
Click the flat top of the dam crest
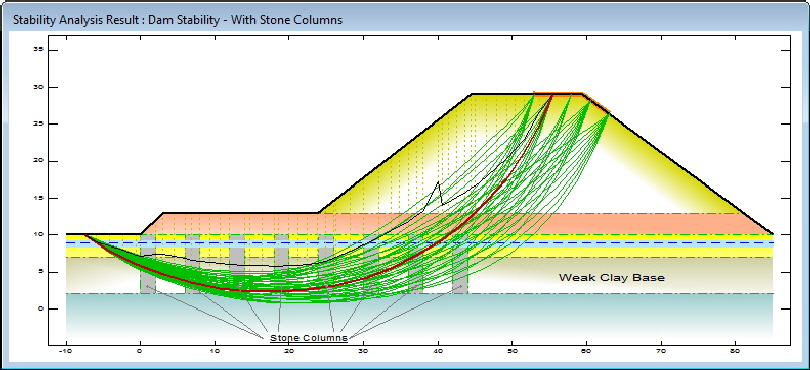[527, 94]
